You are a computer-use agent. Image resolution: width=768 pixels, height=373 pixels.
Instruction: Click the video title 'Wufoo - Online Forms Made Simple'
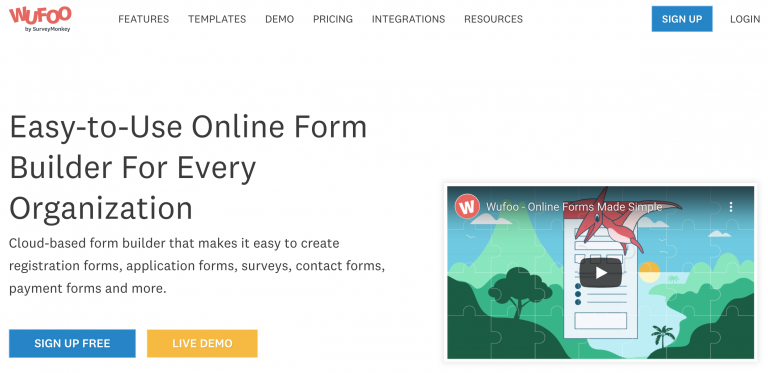point(574,207)
